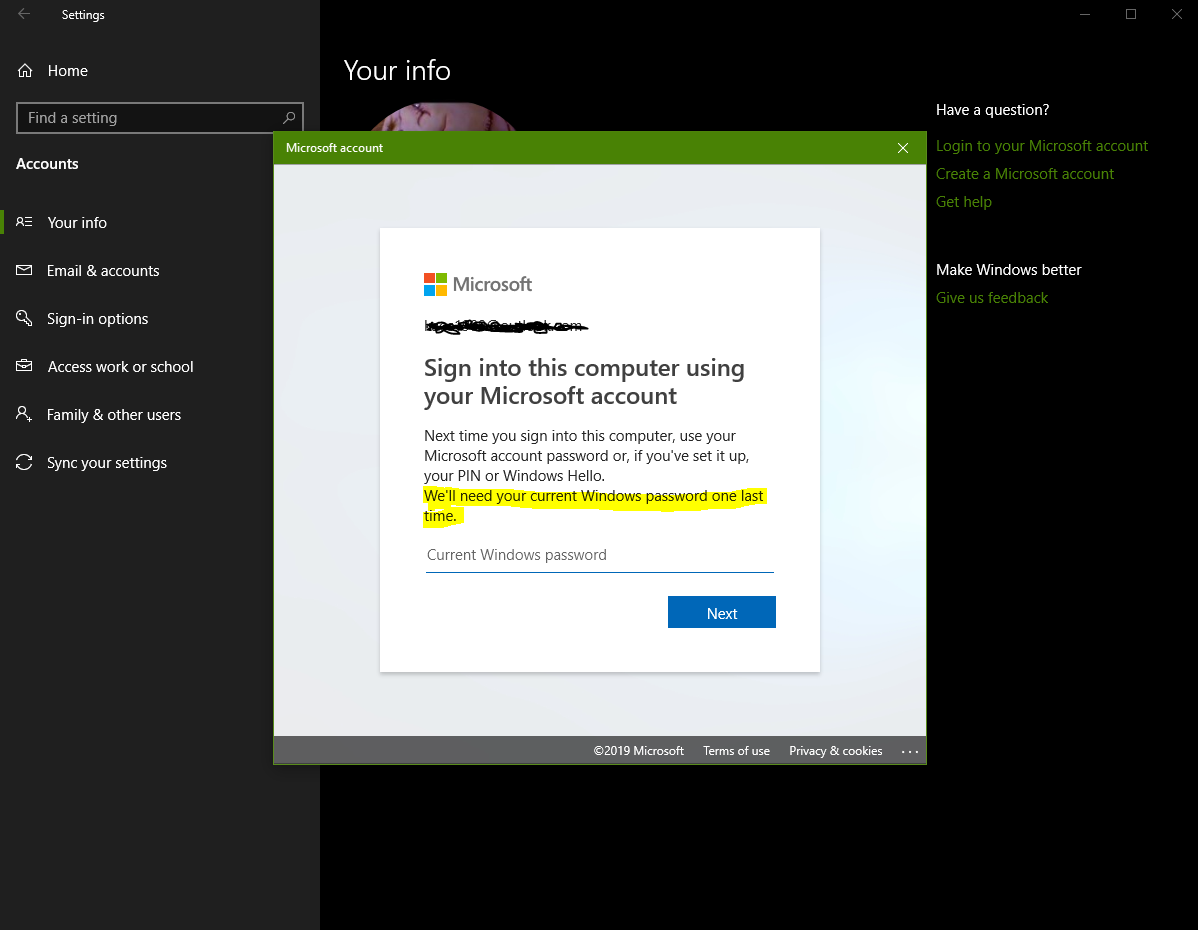Click Give us feedback link

click(992, 298)
